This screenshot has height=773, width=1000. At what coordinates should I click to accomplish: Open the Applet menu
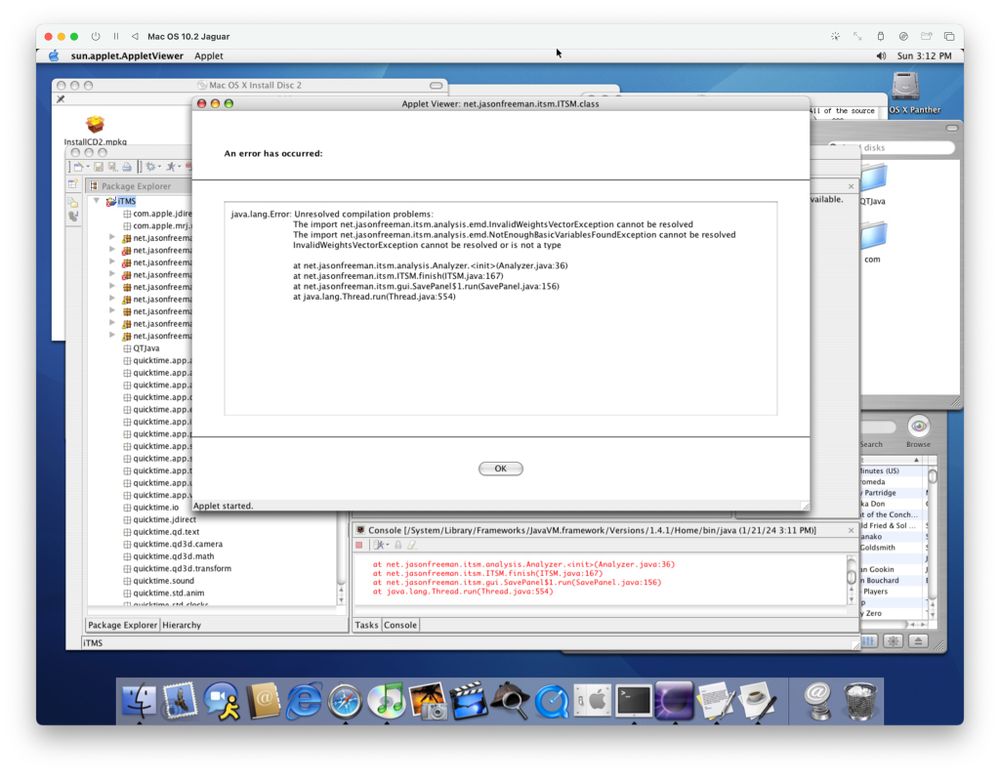209,55
